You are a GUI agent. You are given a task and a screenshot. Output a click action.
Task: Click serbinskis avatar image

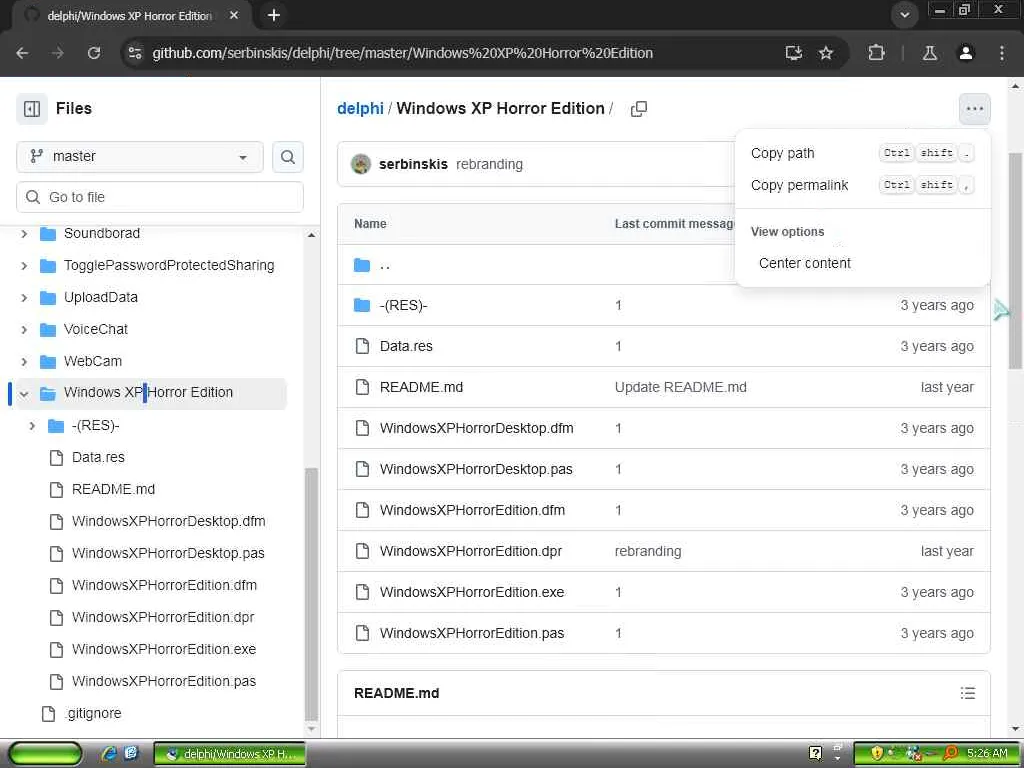tap(360, 164)
